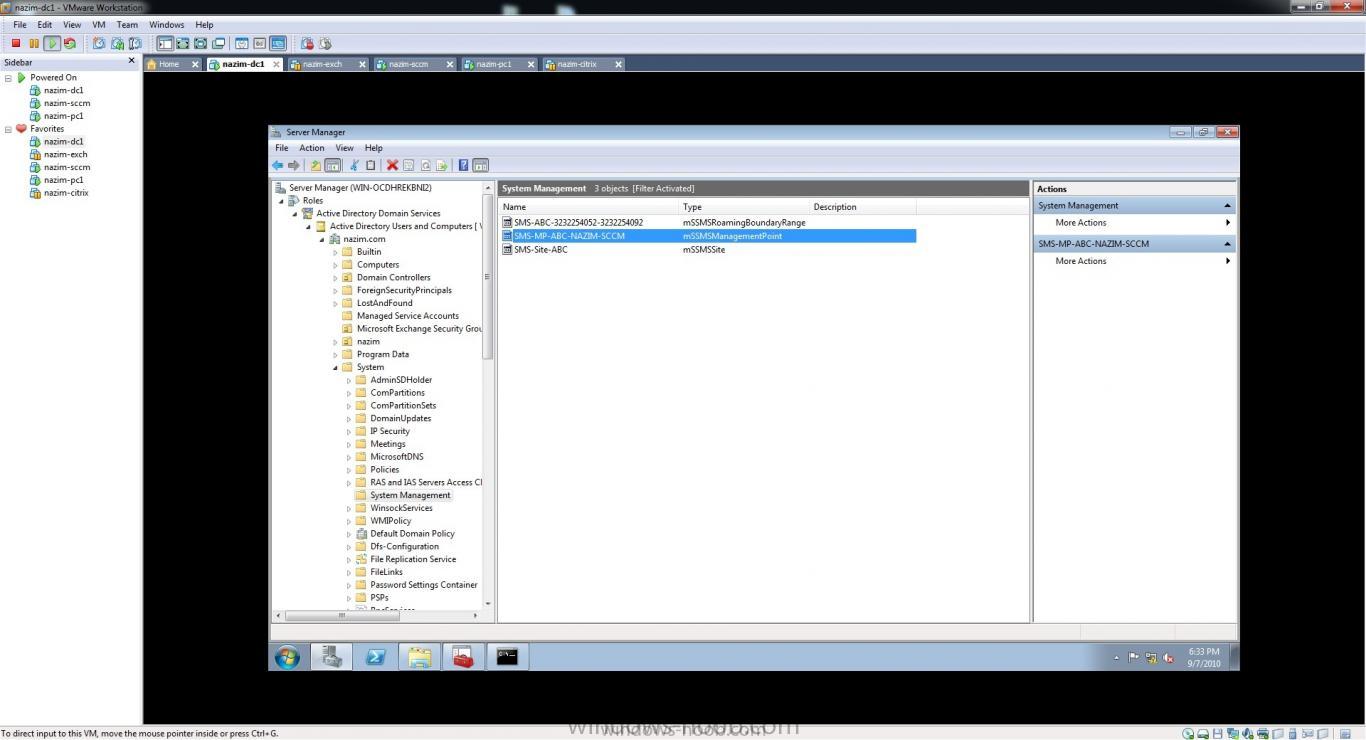
Task: Click the red Delete X toolbar icon
Action: [392, 165]
